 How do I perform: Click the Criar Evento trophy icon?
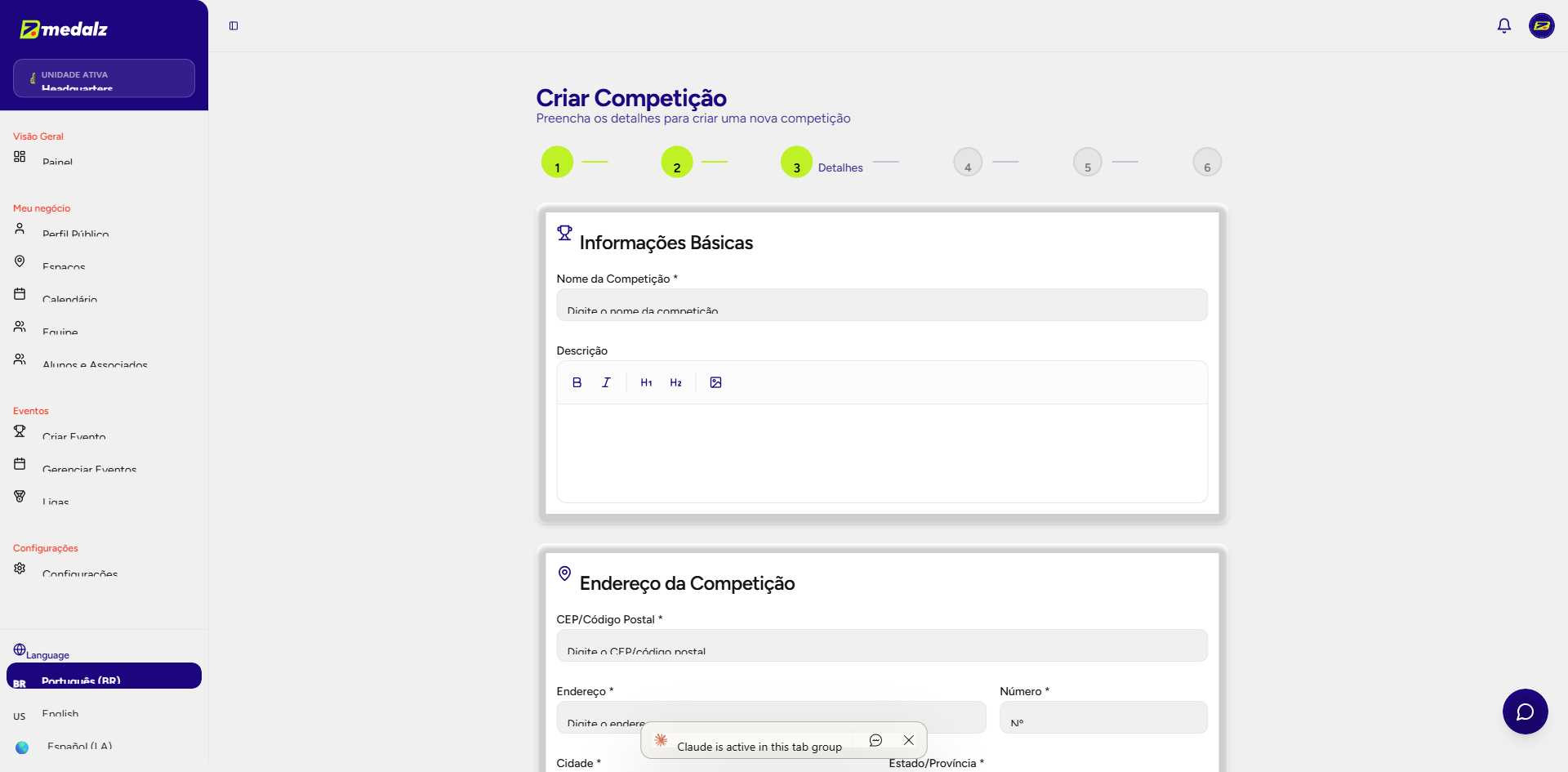pos(20,431)
